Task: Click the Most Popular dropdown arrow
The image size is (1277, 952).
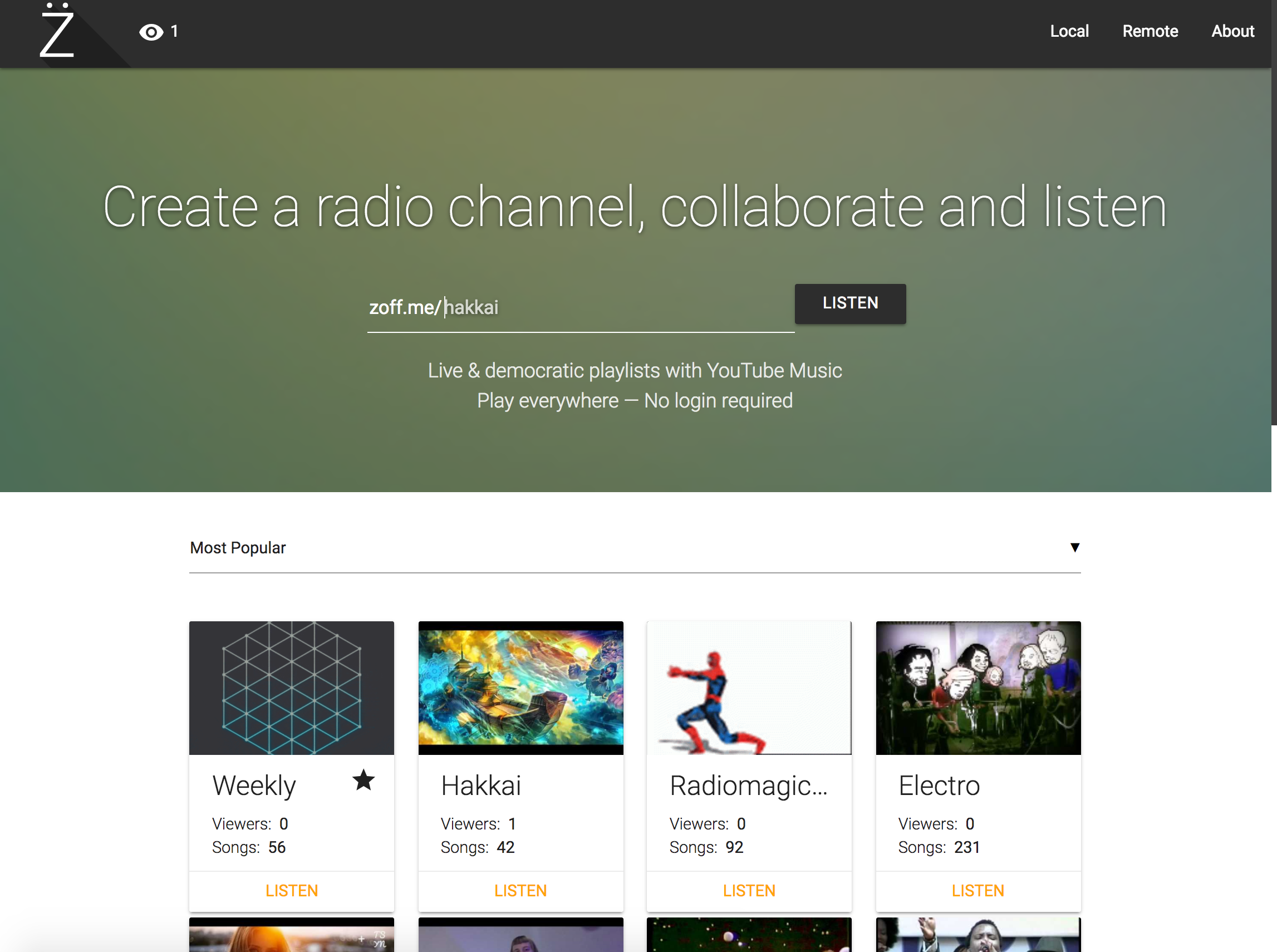Action: pyautogui.click(x=1074, y=547)
